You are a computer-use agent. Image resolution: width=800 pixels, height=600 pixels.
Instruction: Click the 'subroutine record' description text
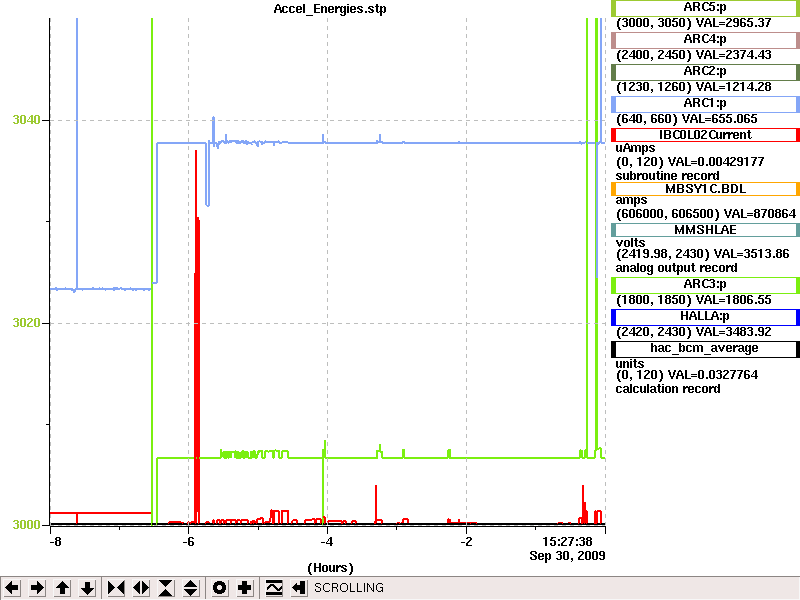[x=667, y=176]
